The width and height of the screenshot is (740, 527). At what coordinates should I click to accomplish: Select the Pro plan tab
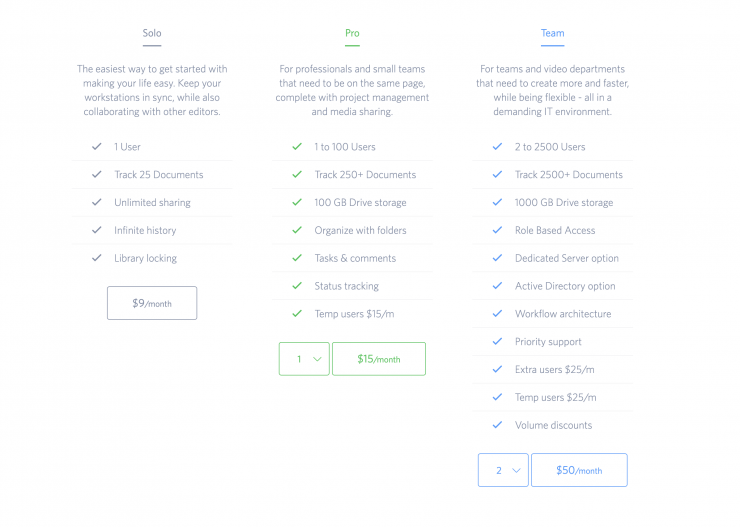click(352, 34)
